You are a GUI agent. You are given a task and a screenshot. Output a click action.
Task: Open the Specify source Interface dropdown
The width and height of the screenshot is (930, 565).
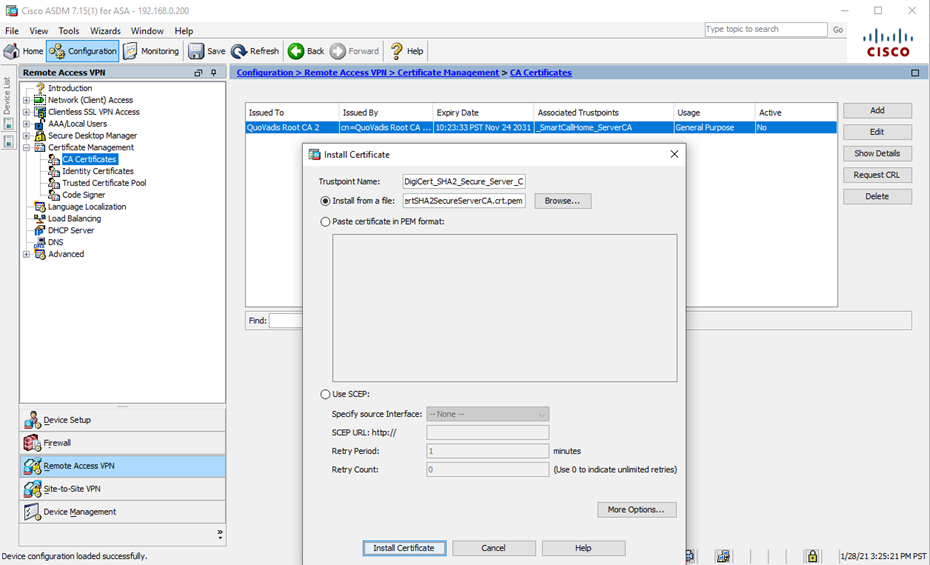[488, 414]
